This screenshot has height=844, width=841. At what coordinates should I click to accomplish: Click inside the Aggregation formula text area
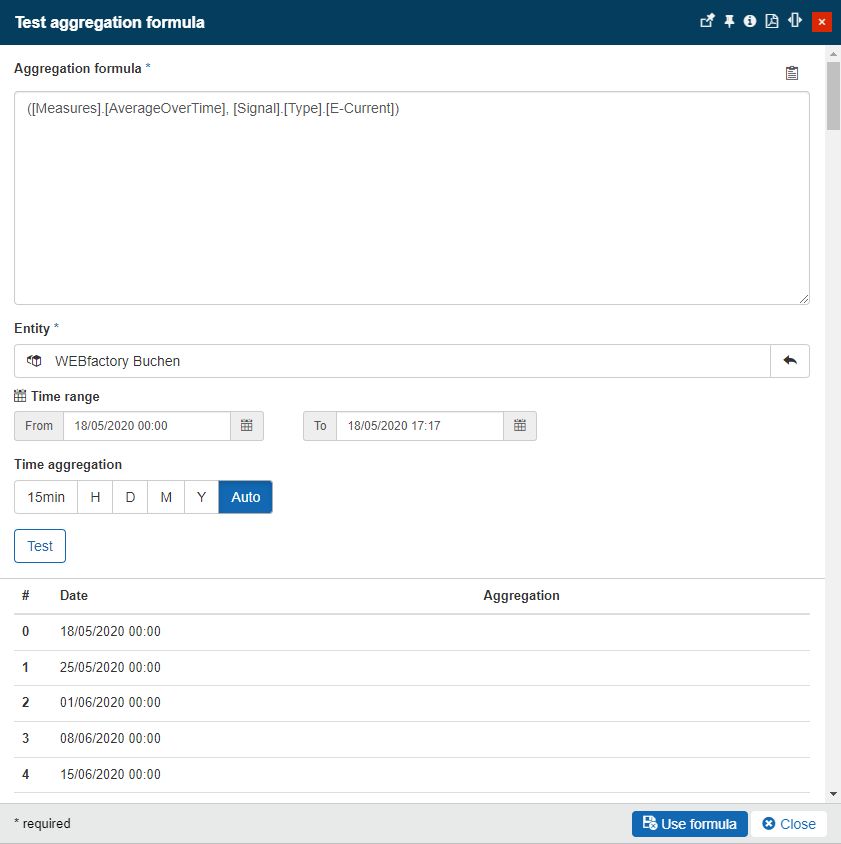(x=411, y=198)
